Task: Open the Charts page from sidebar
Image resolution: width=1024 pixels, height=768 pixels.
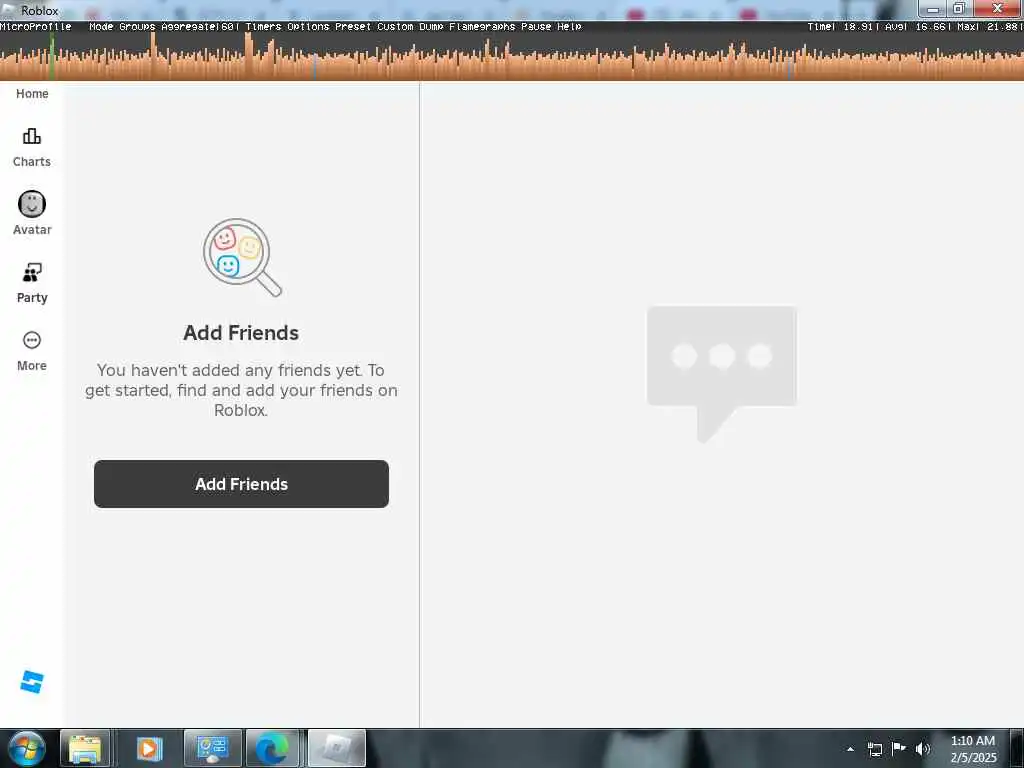Action: coord(31,148)
